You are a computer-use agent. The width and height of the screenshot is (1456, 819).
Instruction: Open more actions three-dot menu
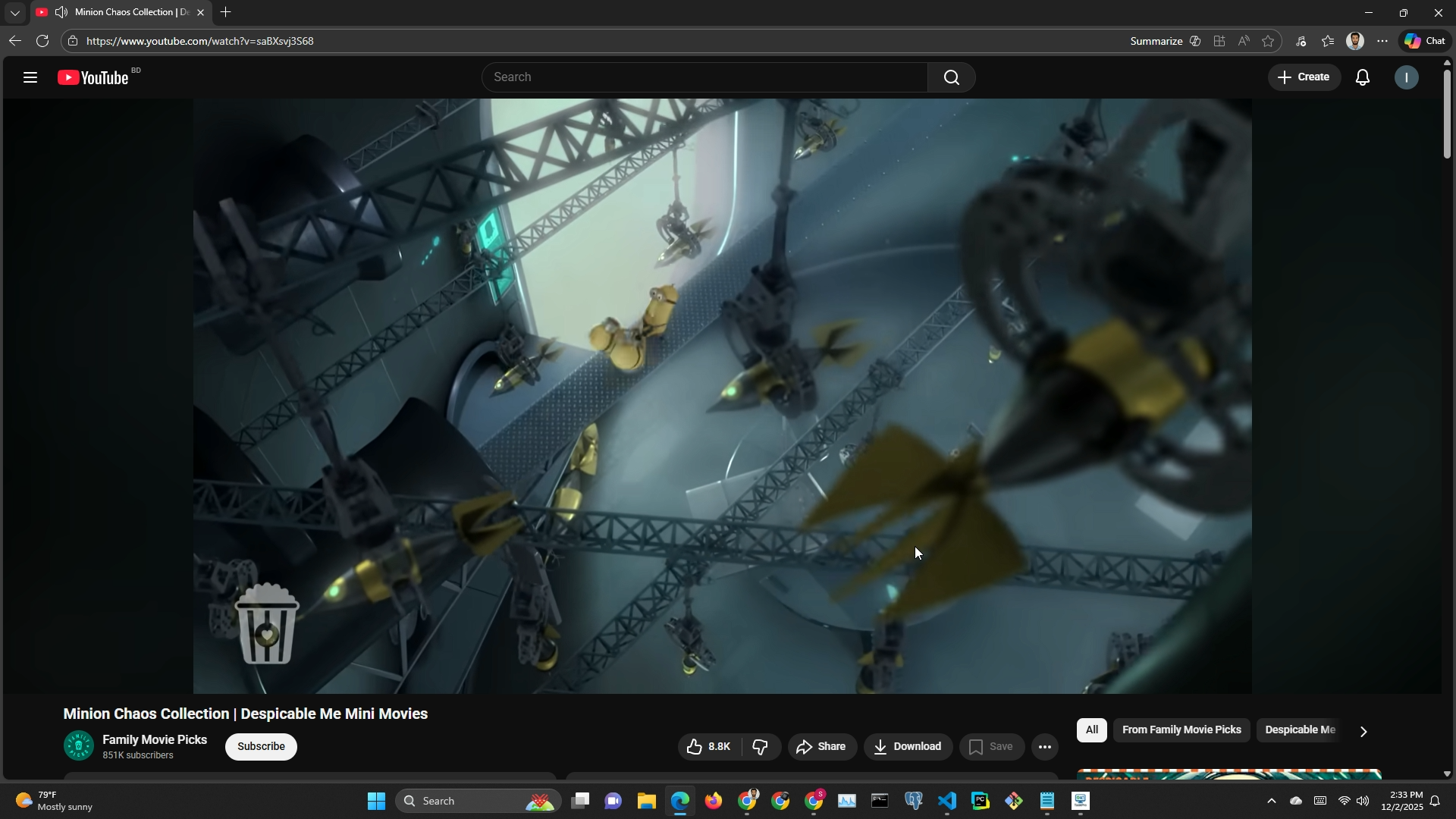[1045, 747]
